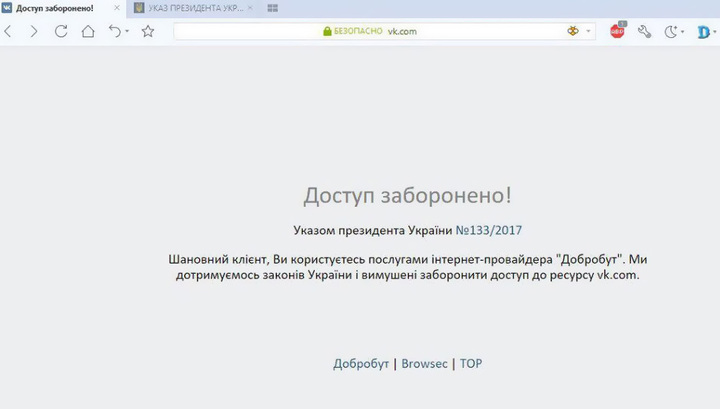Click the forward navigation arrow
This screenshot has width=720, height=409.
tap(34, 31)
